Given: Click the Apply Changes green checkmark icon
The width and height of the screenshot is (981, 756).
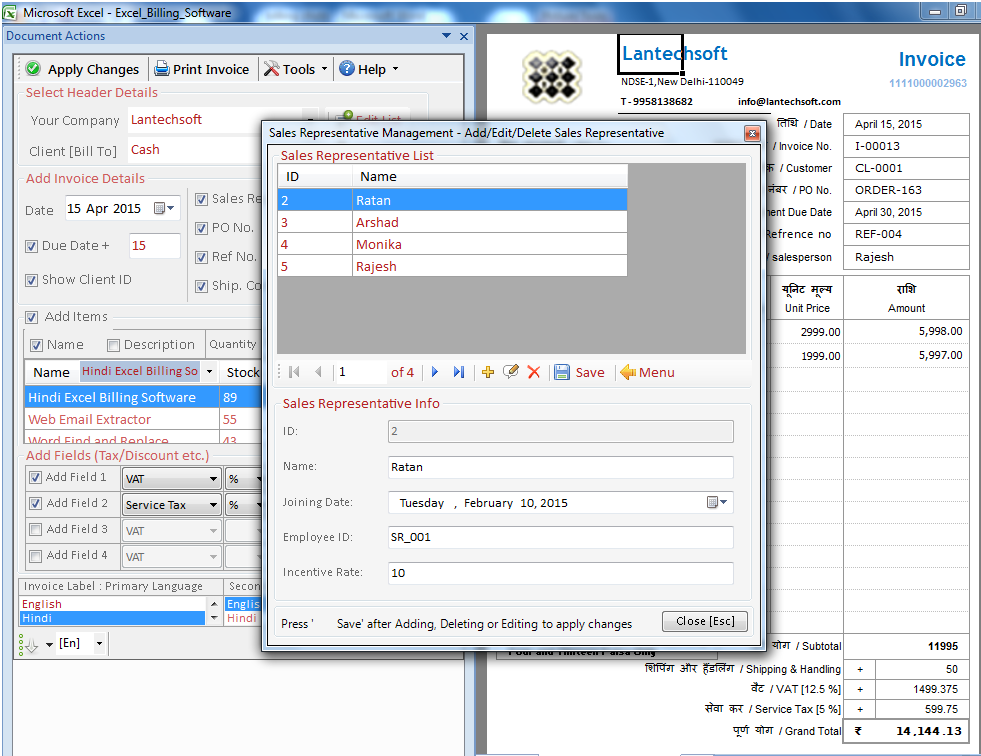Looking at the screenshot, I should pos(34,69).
